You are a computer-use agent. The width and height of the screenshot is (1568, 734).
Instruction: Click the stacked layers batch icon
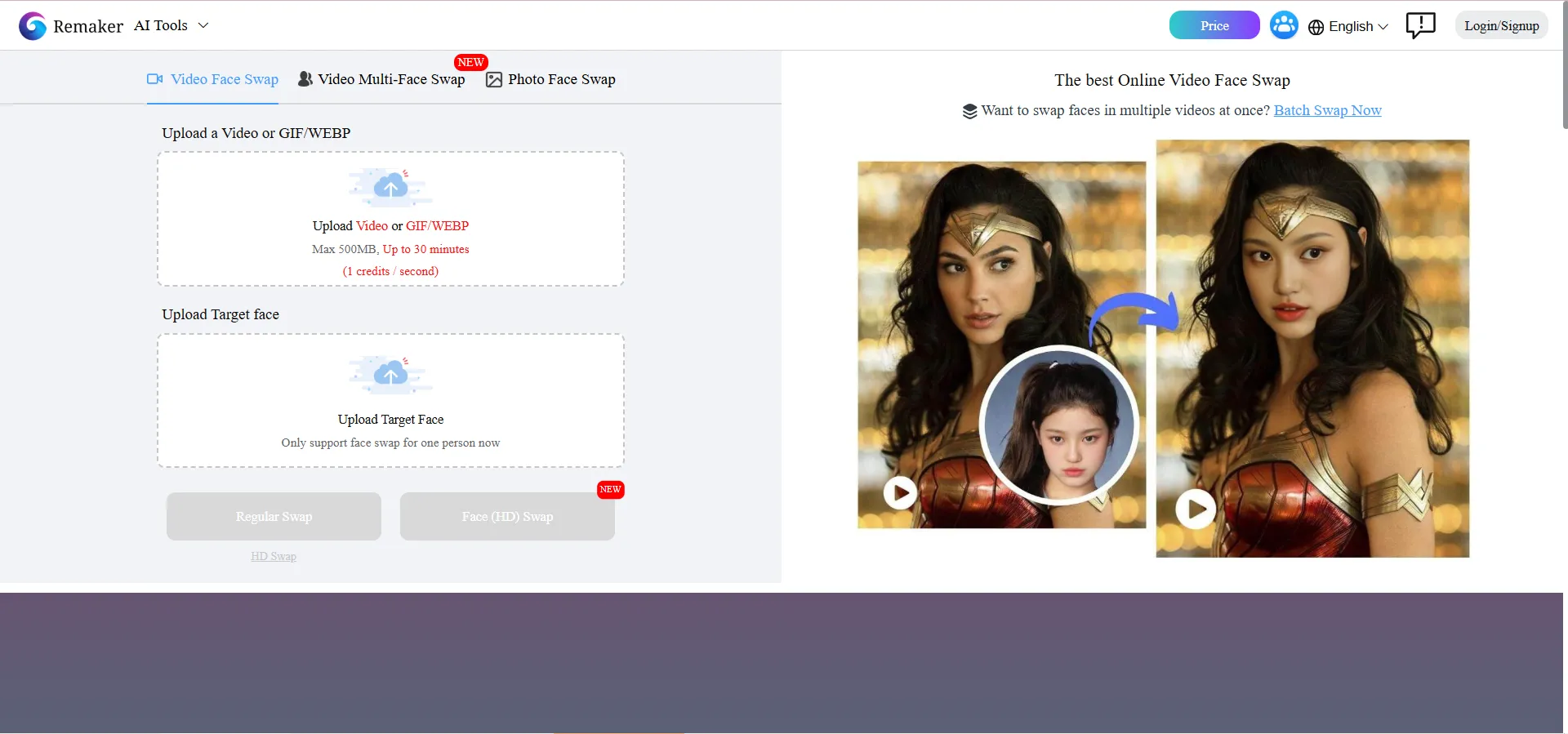(x=969, y=111)
